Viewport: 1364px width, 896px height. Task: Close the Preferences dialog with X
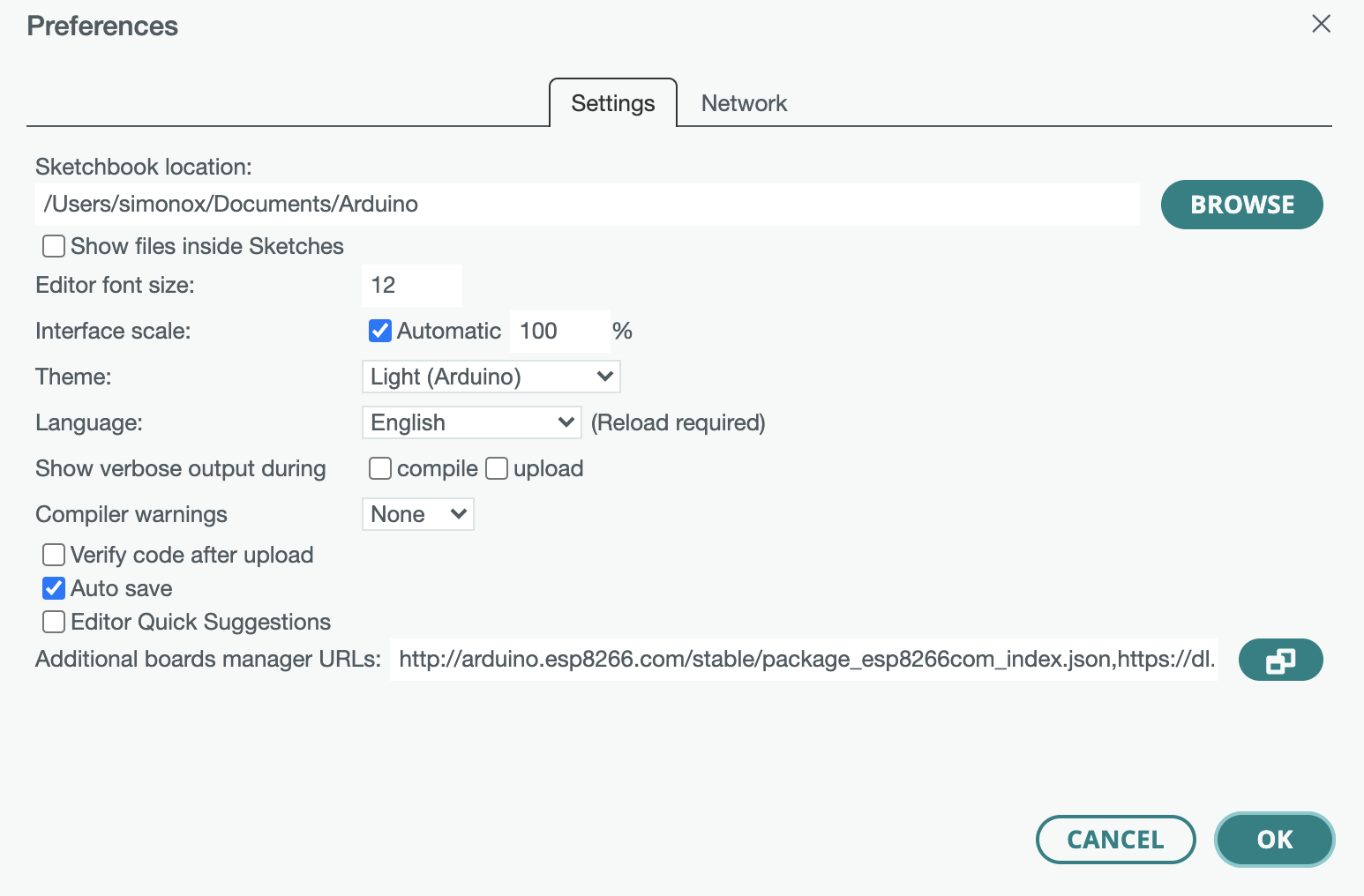point(1321,24)
